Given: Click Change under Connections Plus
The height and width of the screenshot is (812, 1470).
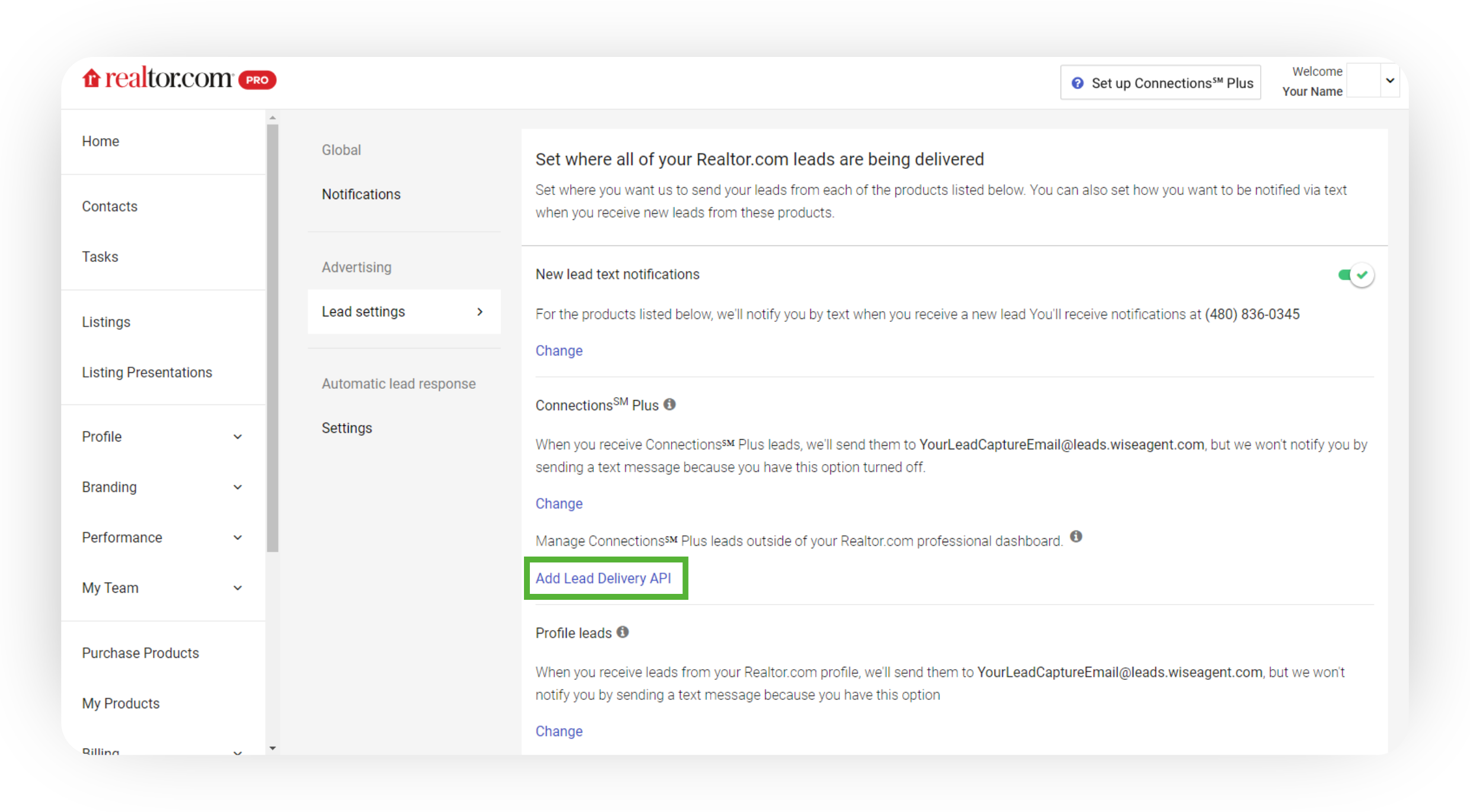Looking at the screenshot, I should (559, 503).
